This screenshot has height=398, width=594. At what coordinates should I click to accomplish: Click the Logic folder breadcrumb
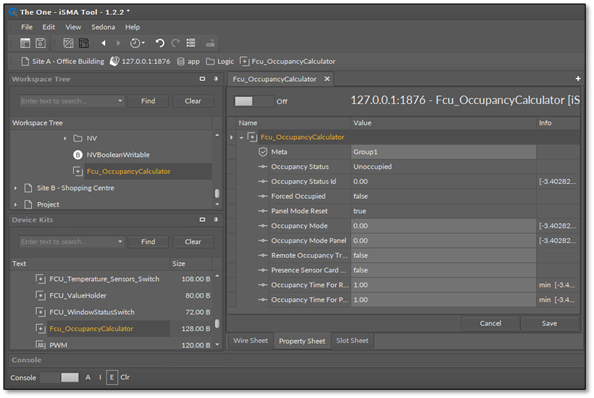(x=220, y=61)
